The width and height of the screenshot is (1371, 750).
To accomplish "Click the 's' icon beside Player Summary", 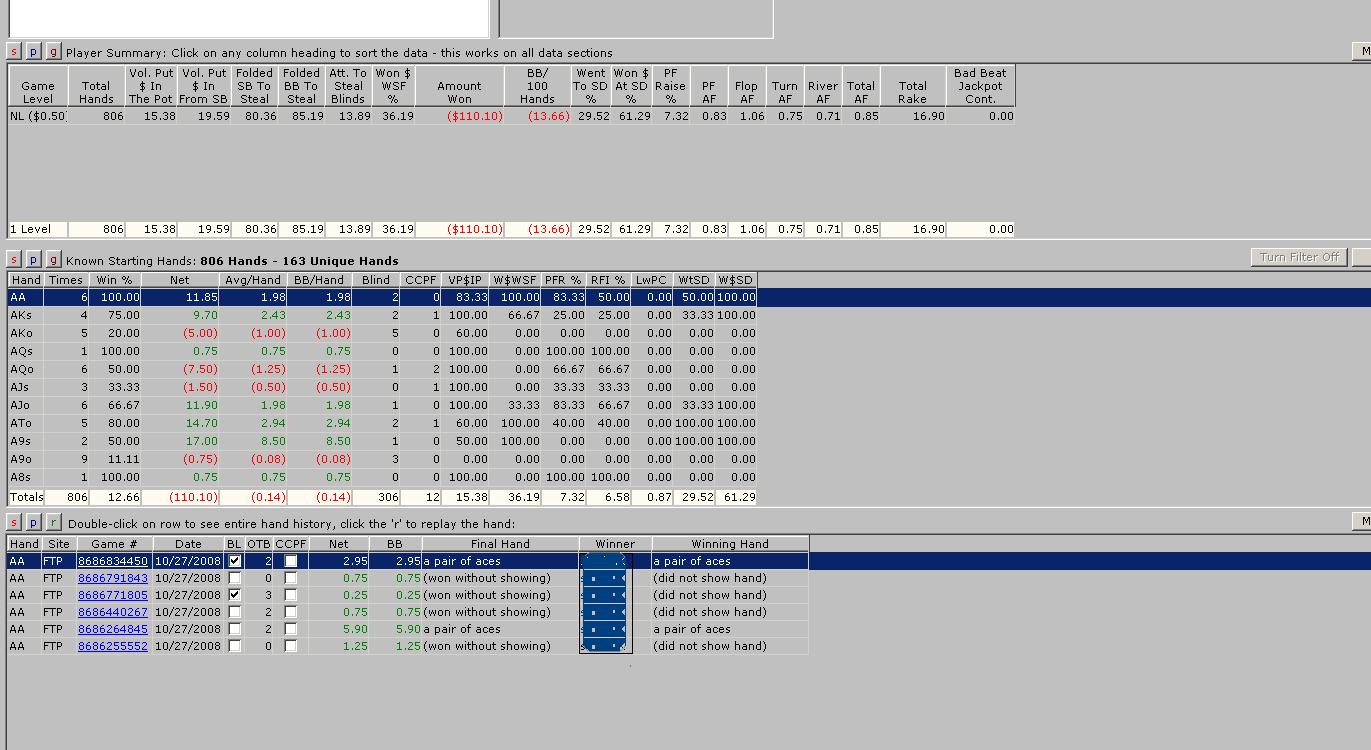I will click(x=14, y=52).
